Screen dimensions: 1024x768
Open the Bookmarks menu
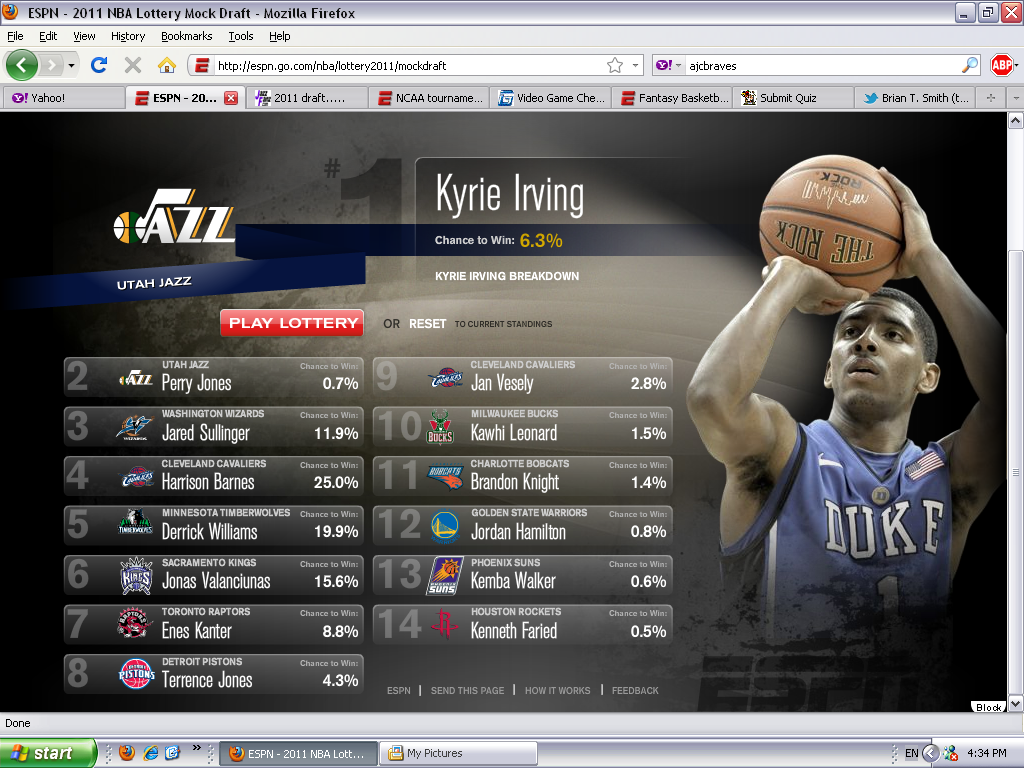tap(187, 36)
